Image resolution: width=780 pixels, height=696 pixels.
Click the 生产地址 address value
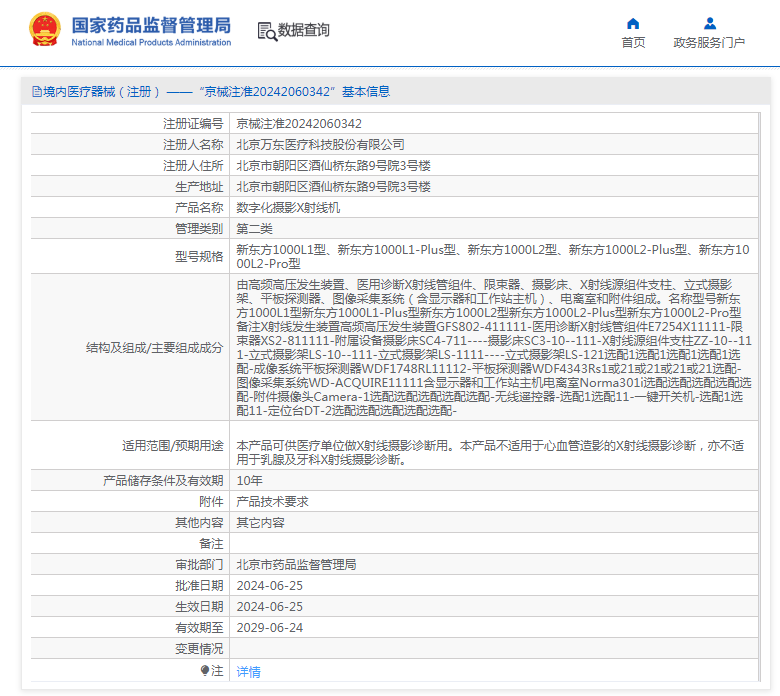coord(333,187)
